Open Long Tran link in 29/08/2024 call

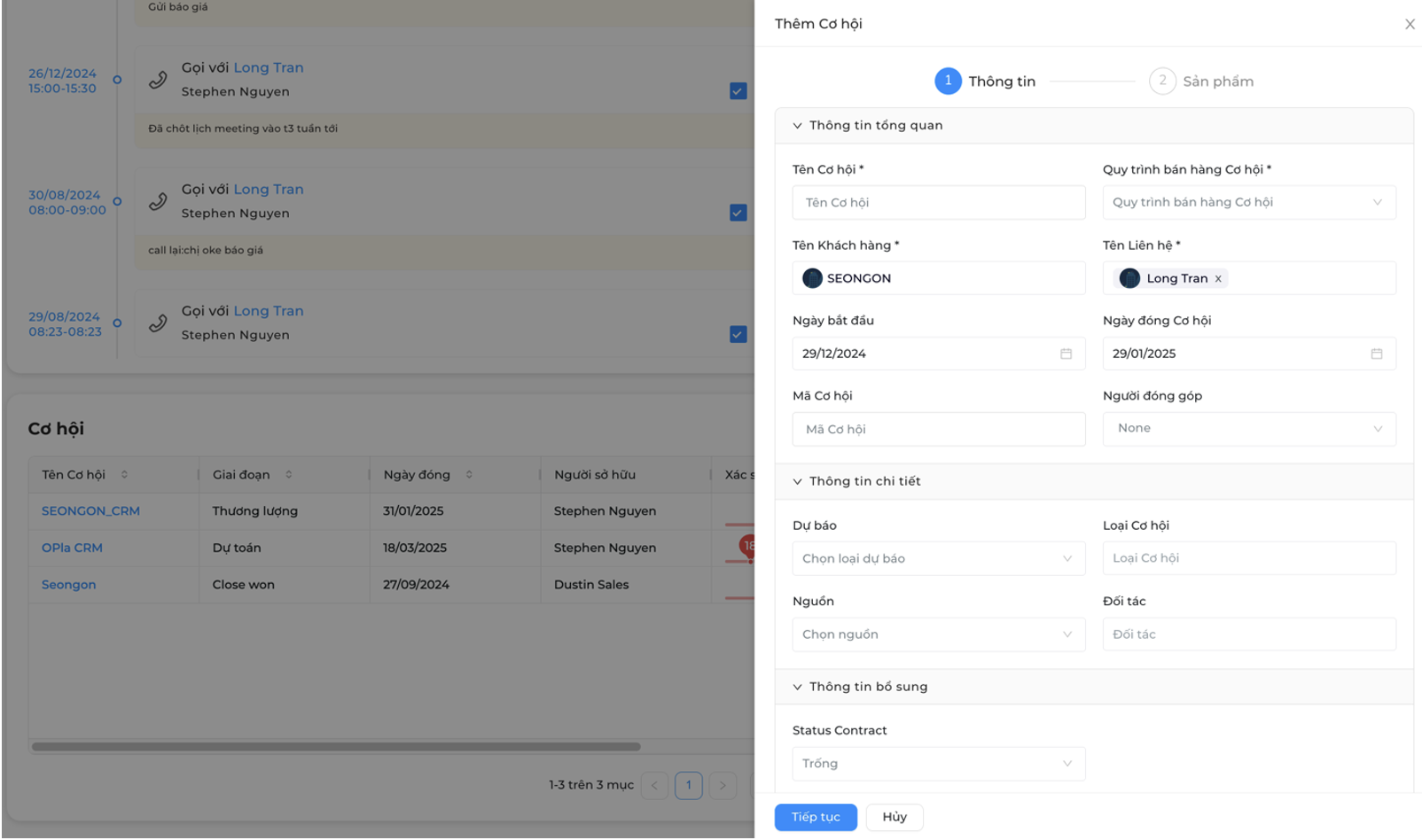point(269,311)
